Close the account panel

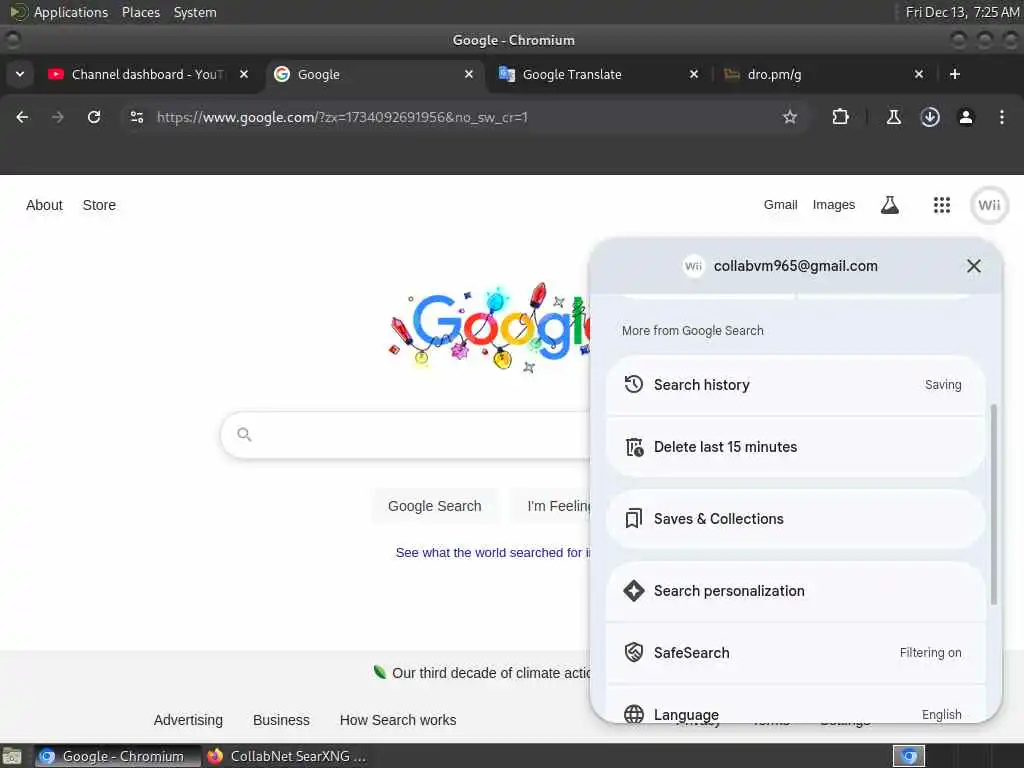974,266
